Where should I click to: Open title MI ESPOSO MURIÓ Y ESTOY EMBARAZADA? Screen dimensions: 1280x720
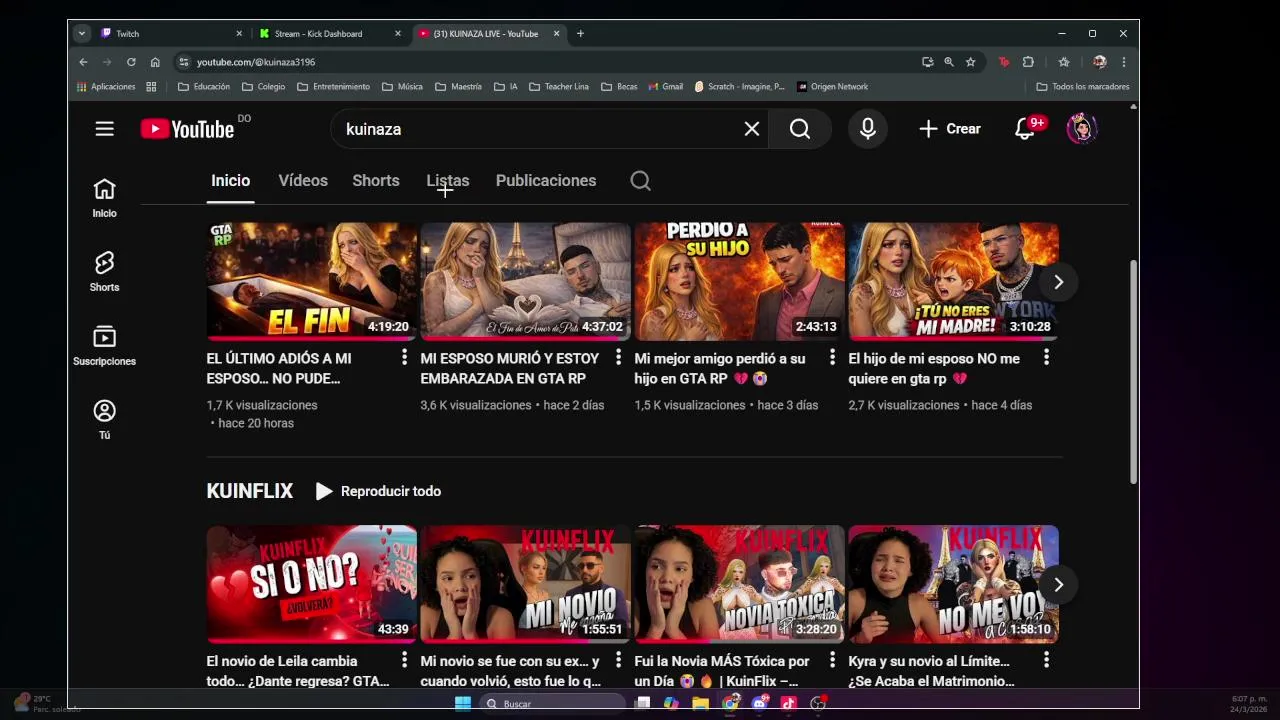(x=510, y=368)
